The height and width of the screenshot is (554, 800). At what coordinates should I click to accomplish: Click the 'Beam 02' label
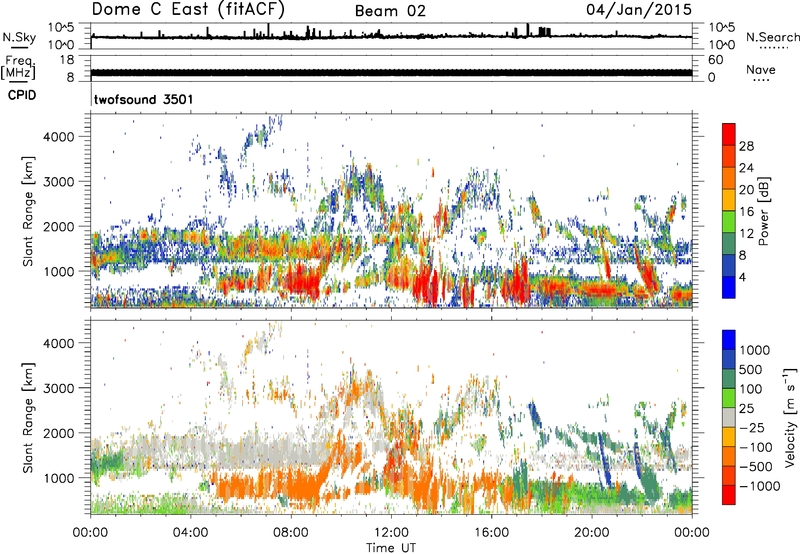tap(390, 11)
